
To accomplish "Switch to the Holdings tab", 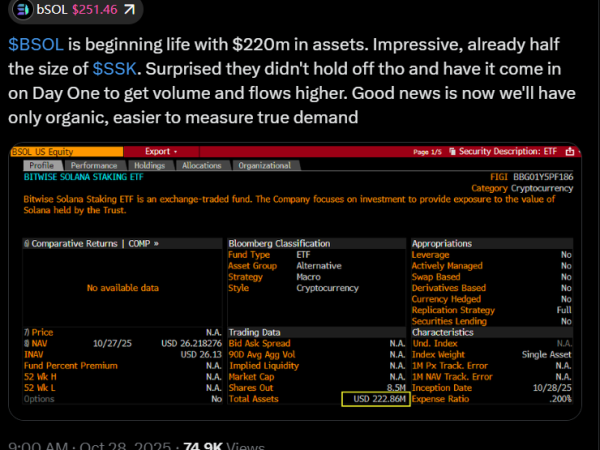I will click(149, 165).
